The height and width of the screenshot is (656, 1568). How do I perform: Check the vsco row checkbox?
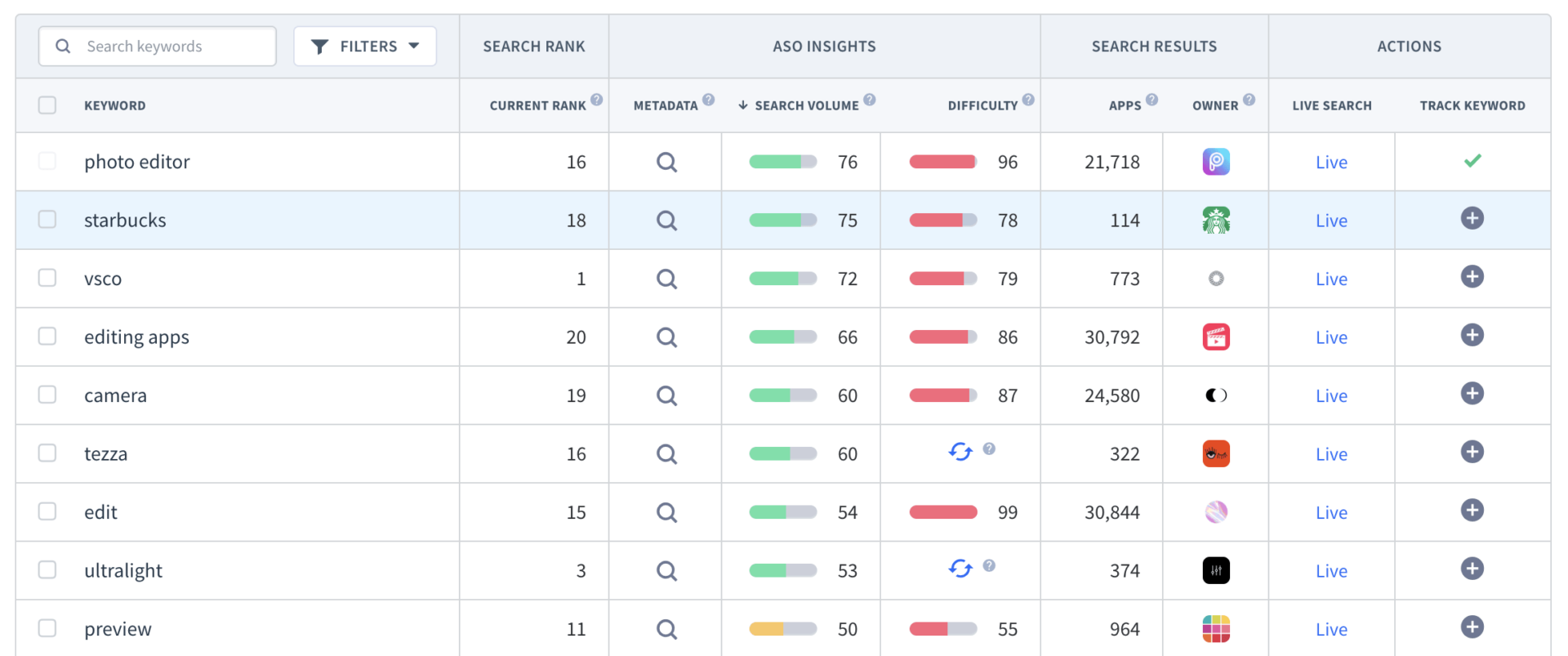tap(47, 278)
